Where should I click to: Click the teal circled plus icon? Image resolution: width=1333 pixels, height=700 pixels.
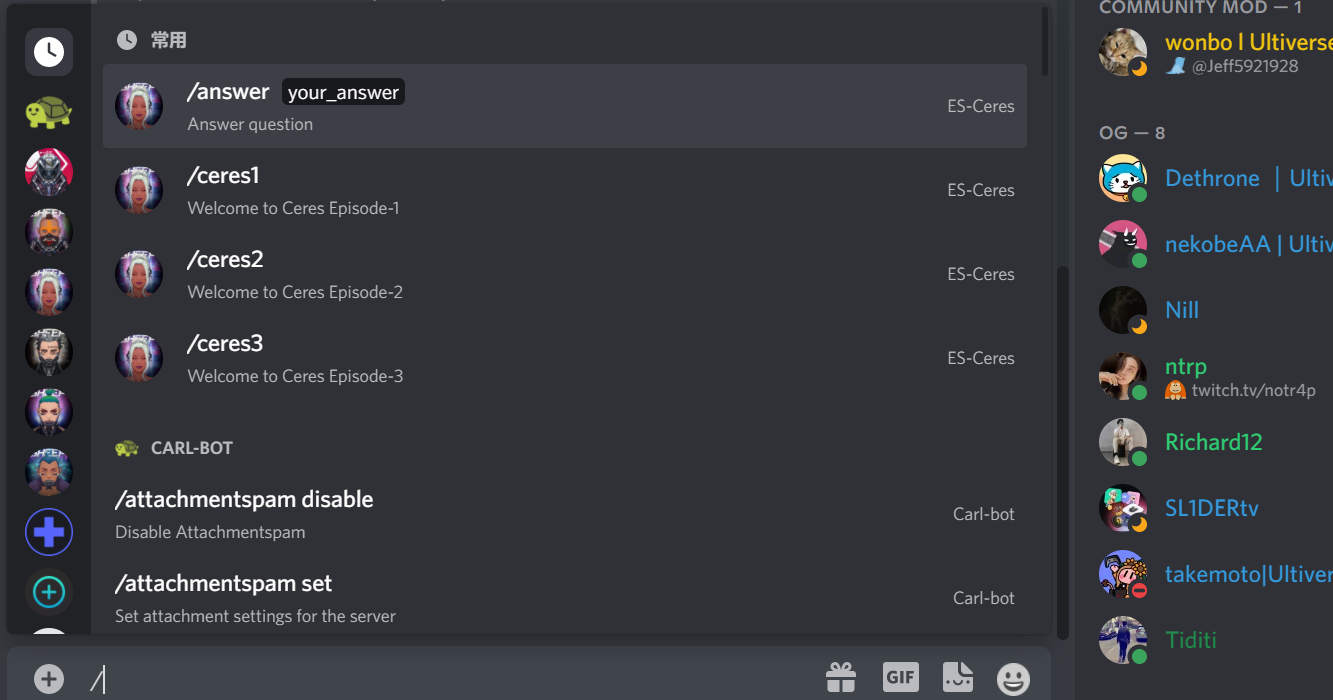[x=48, y=592]
